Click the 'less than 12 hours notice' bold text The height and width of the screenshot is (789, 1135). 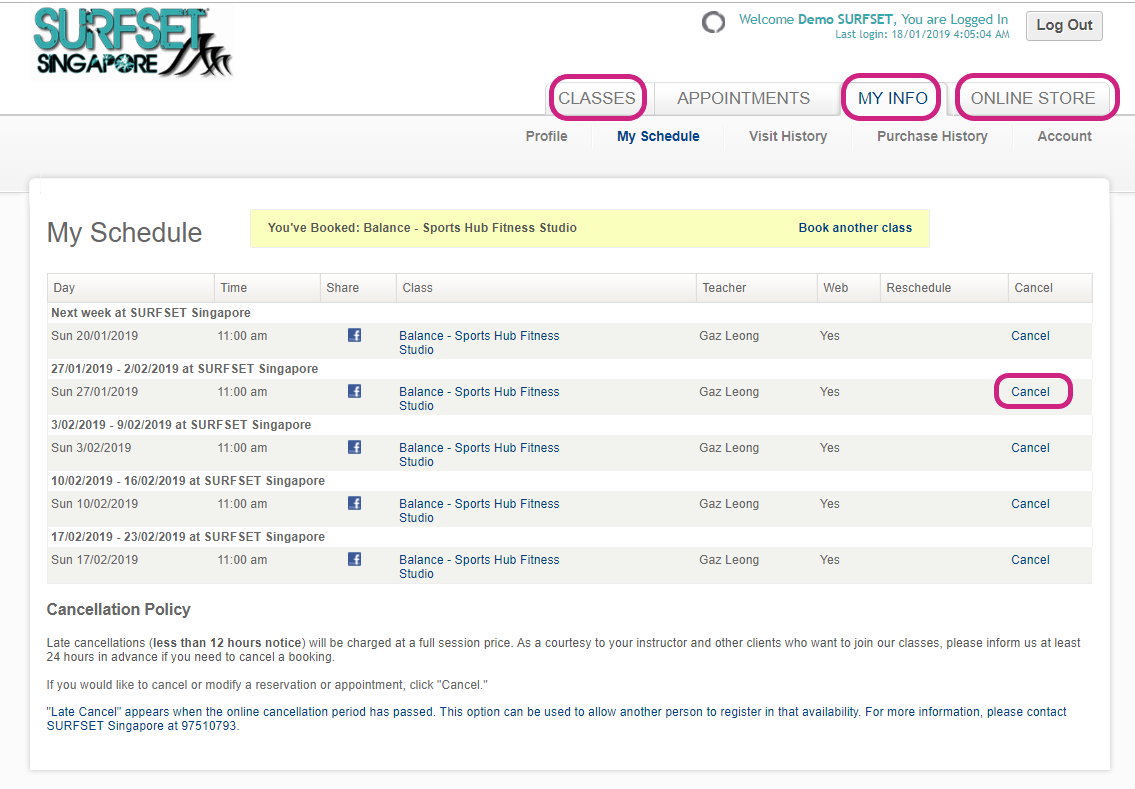(227, 643)
